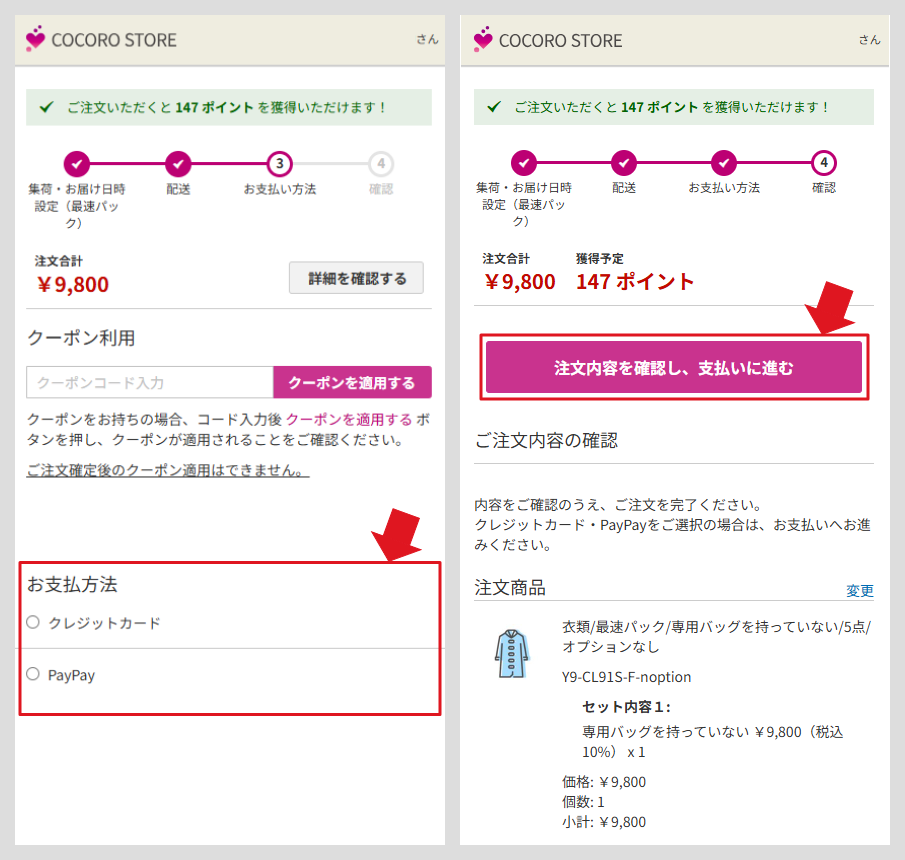Click the クーポンを適用する button
Viewport: 905px width, 860px height.
tap(353, 382)
